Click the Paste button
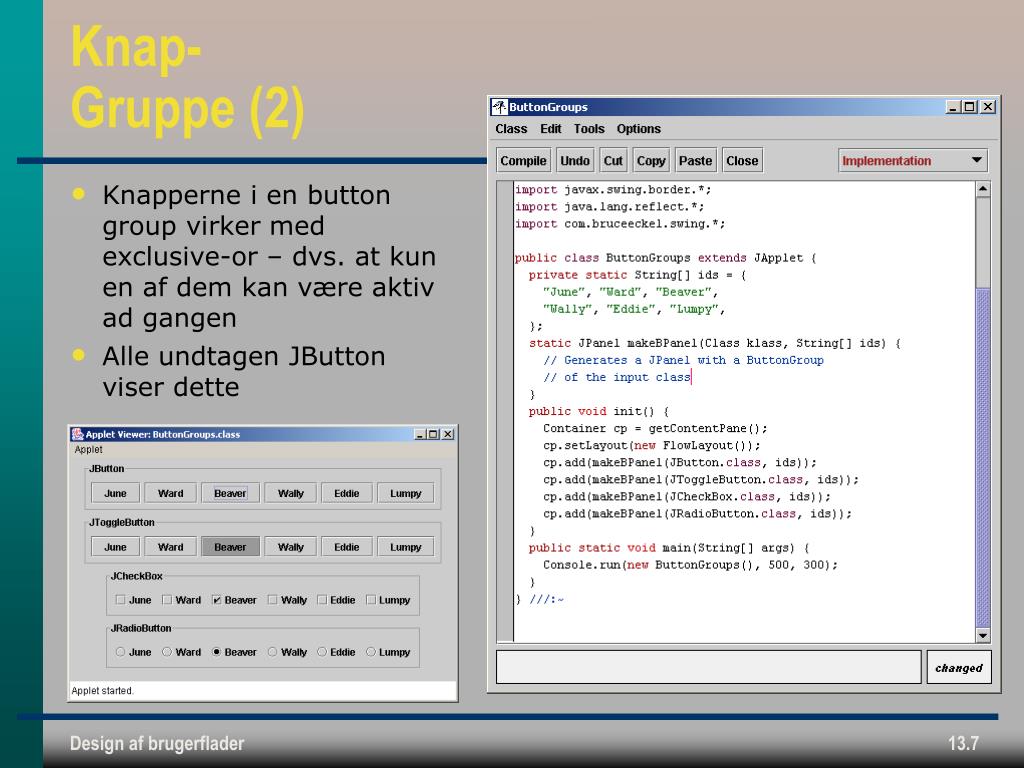 [x=696, y=161]
